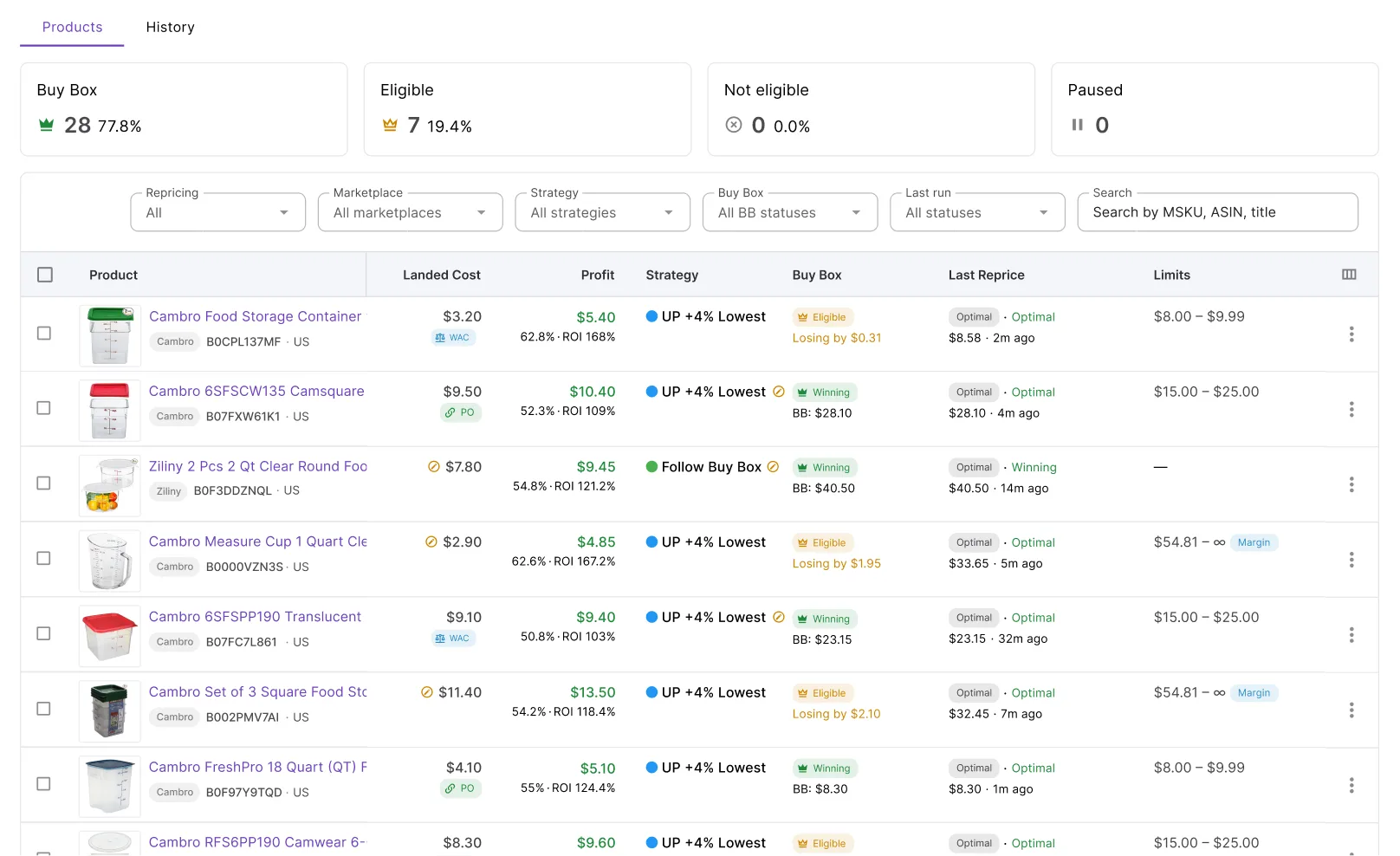Screen dimensions: 1400x856
Task: Open the Cambro RFS6PP190 Camwear link
Action: coord(257,842)
